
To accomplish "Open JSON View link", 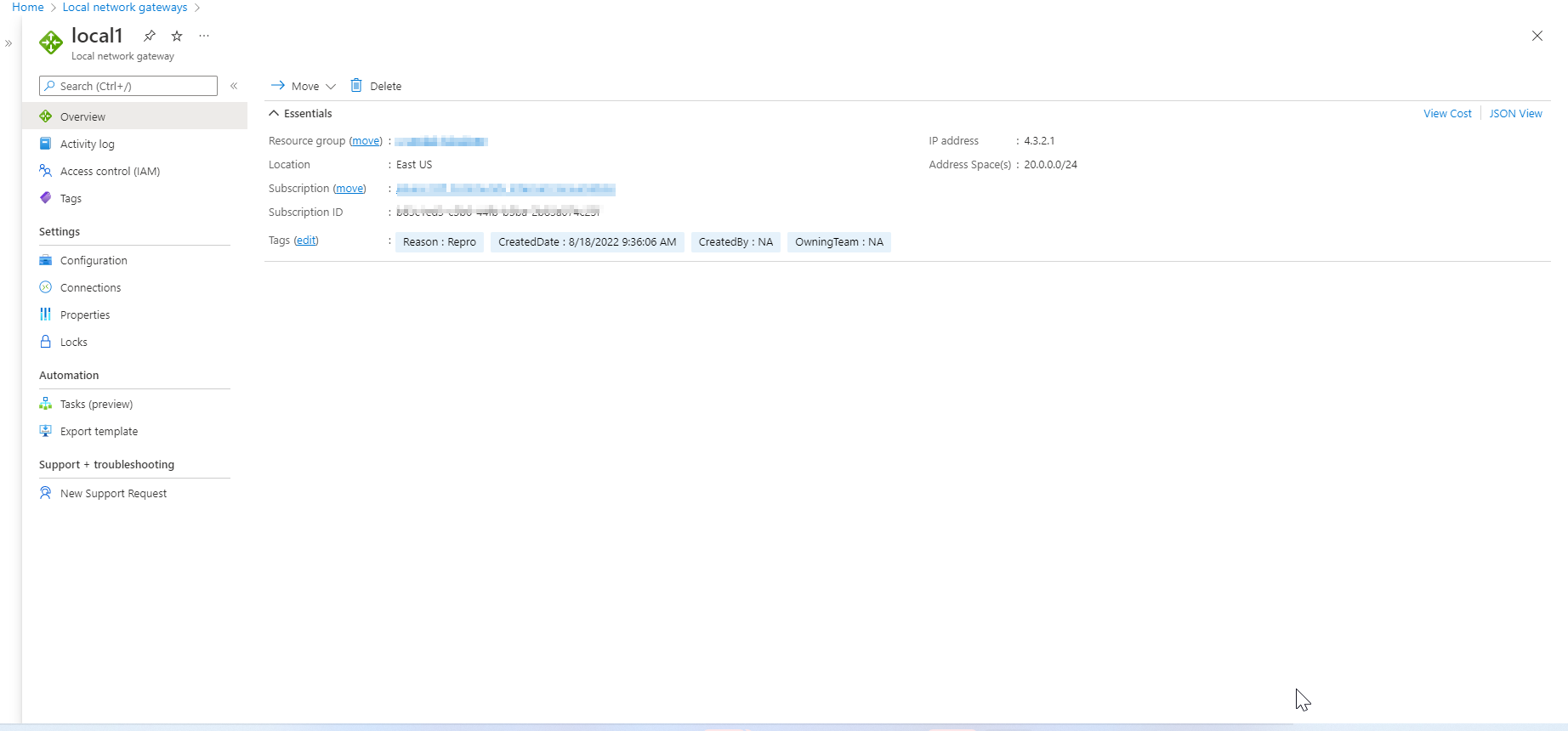I will pos(1515,113).
